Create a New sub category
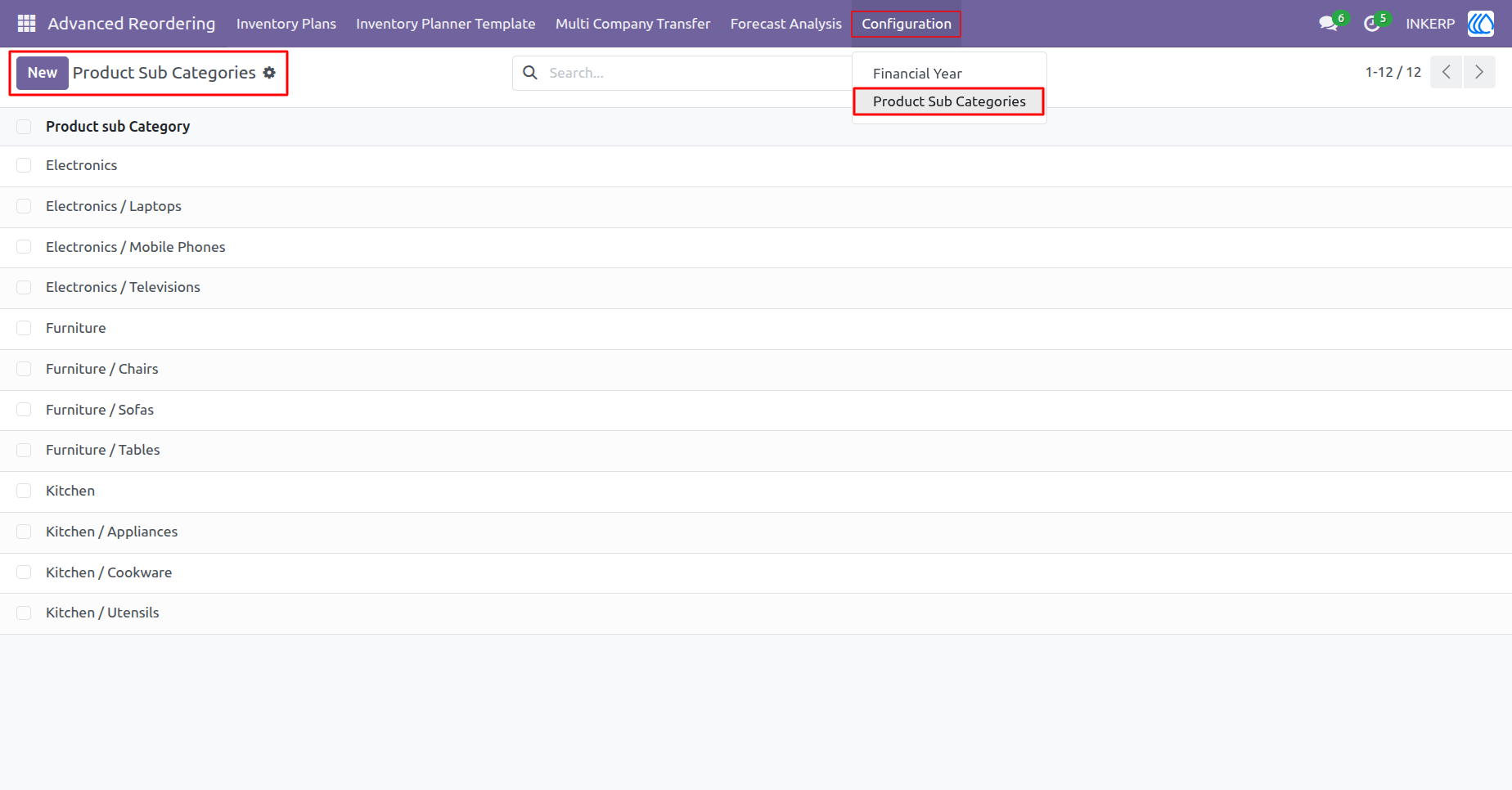The width and height of the screenshot is (1512, 790). pyautogui.click(x=43, y=73)
